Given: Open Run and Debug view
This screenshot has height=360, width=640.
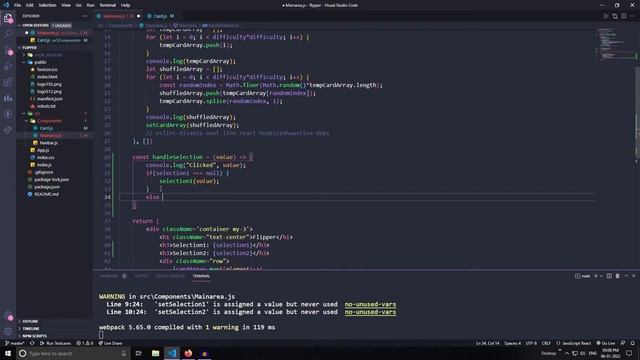Looking at the screenshot, I should click(x=8, y=67).
